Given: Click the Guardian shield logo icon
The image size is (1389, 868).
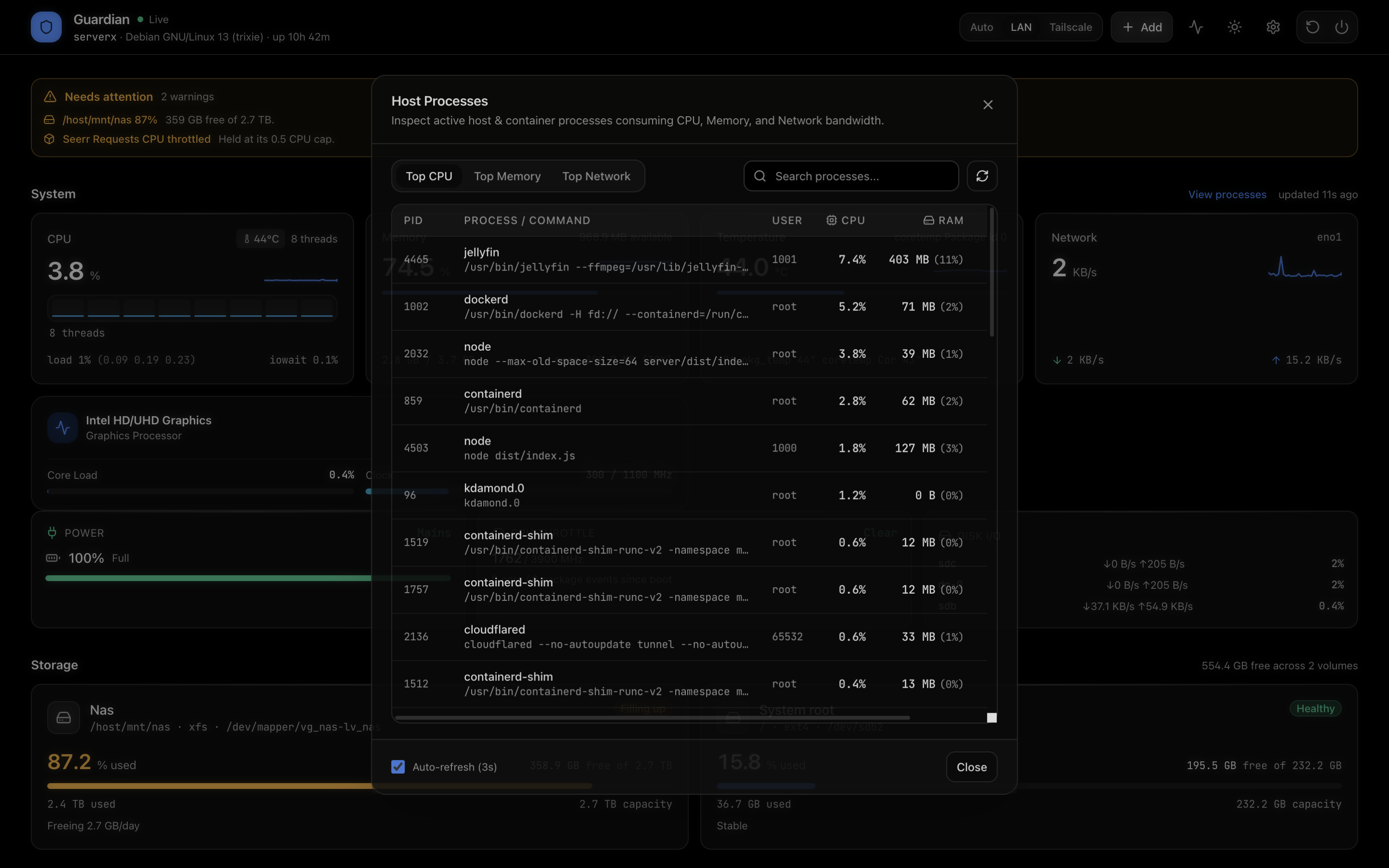Looking at the screenshot, I should pyautogui.click(x=46, y=27).
